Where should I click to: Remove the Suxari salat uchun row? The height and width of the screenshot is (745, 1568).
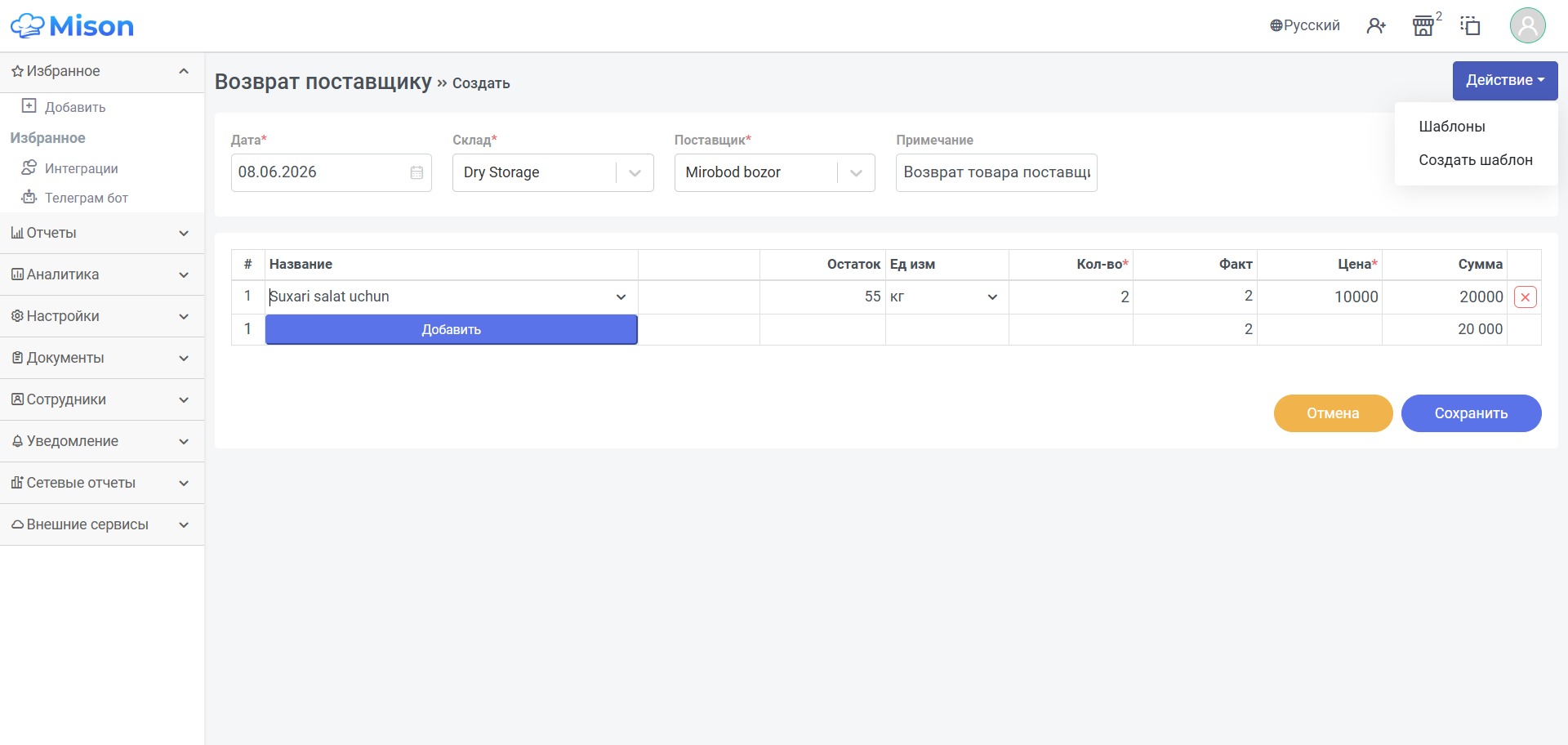[1525, 297]
